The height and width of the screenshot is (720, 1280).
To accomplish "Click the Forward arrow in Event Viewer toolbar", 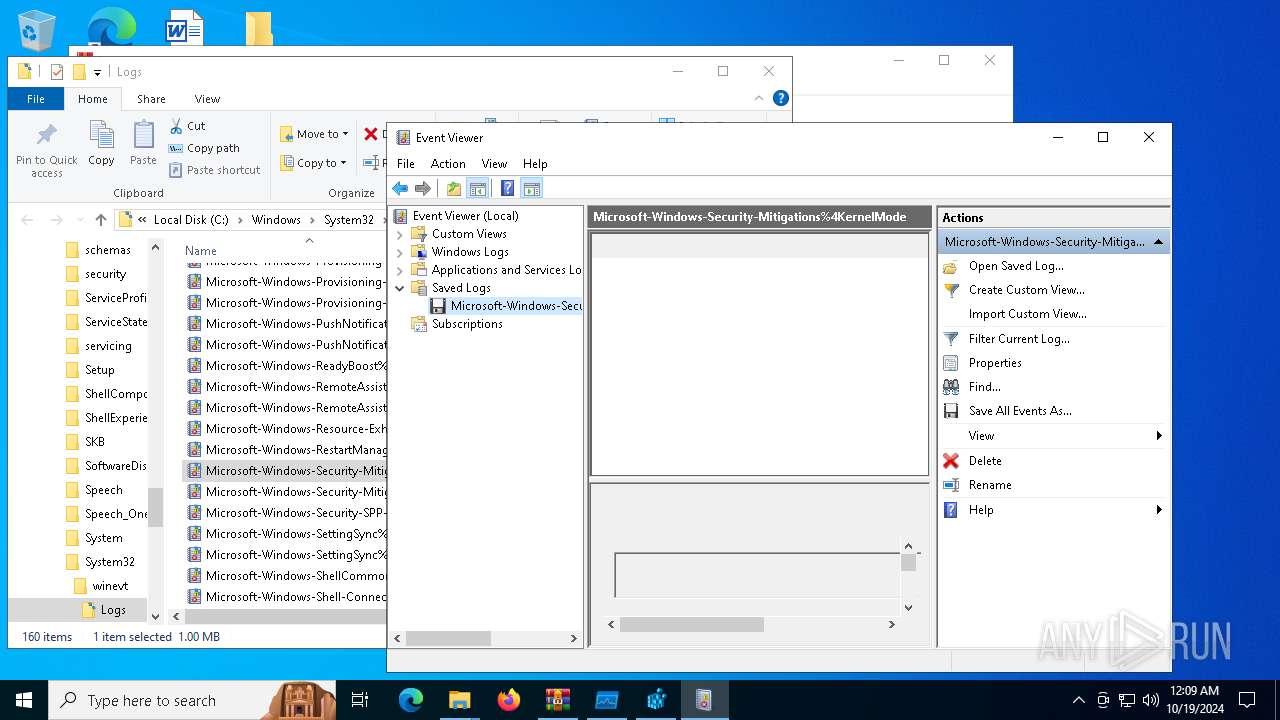I will (x=423, y=188).
